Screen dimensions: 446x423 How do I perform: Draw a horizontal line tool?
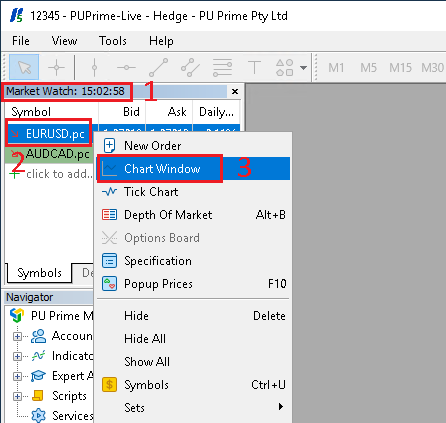[126, 67]
